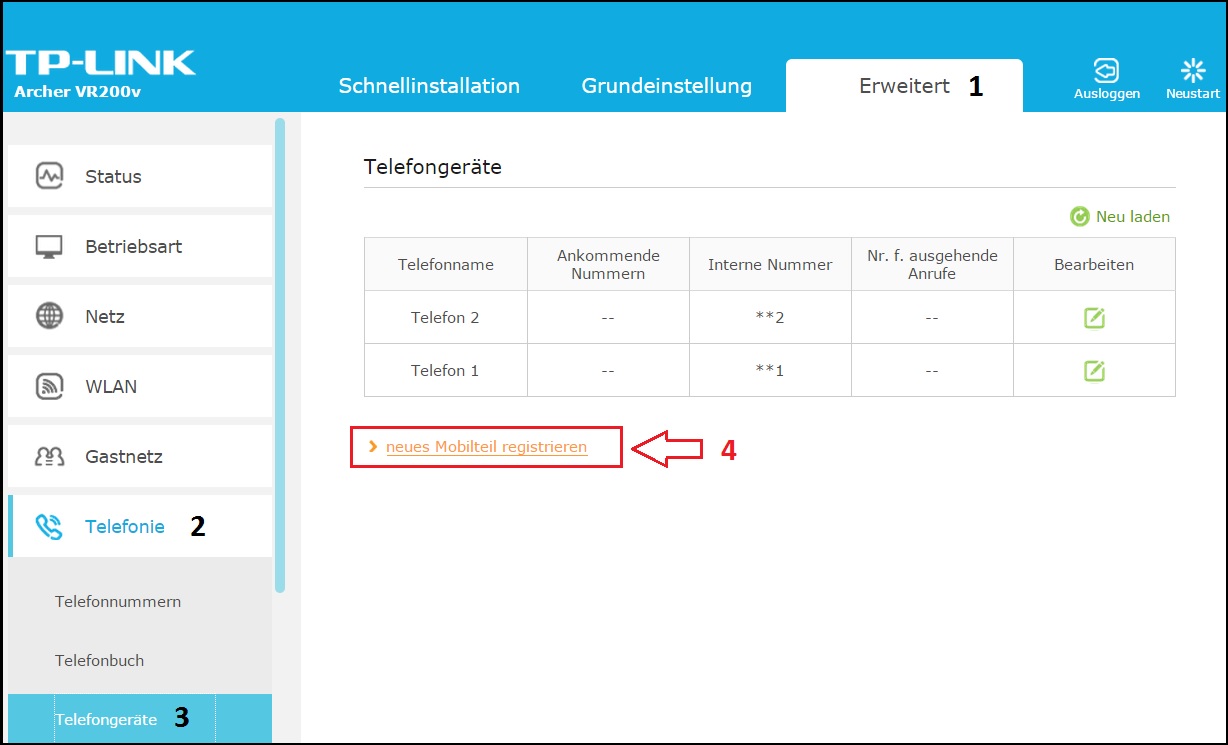This screenshot has height=745, width=1228.
Task: Open Betriebsart via its monitor icon
Action: (x=47, y=246)
